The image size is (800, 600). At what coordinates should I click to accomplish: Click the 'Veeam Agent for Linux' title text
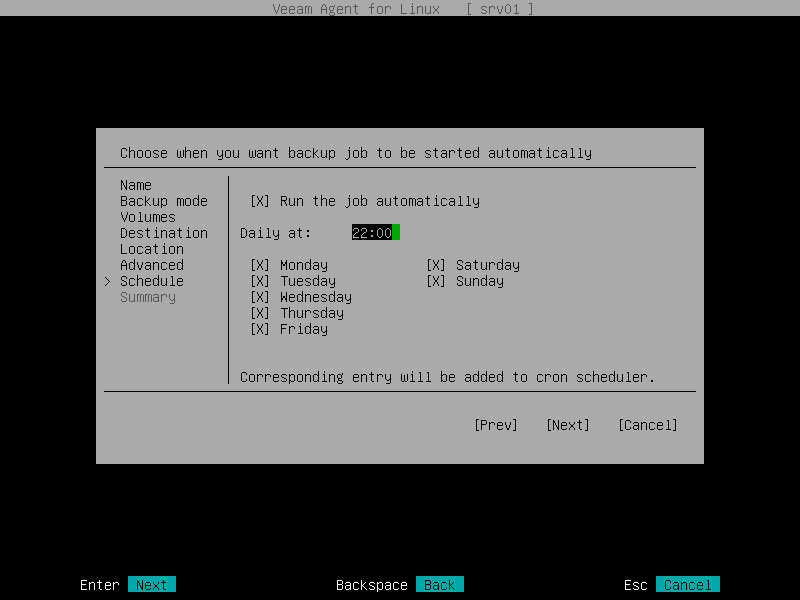click(356, 9)
